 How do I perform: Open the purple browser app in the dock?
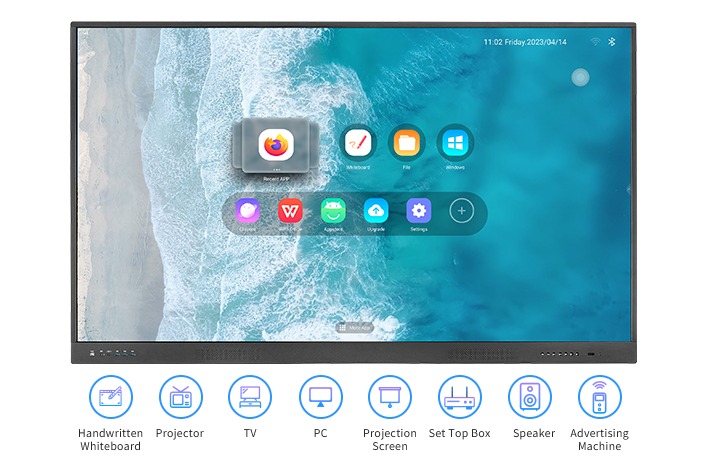tap(247, 211)
